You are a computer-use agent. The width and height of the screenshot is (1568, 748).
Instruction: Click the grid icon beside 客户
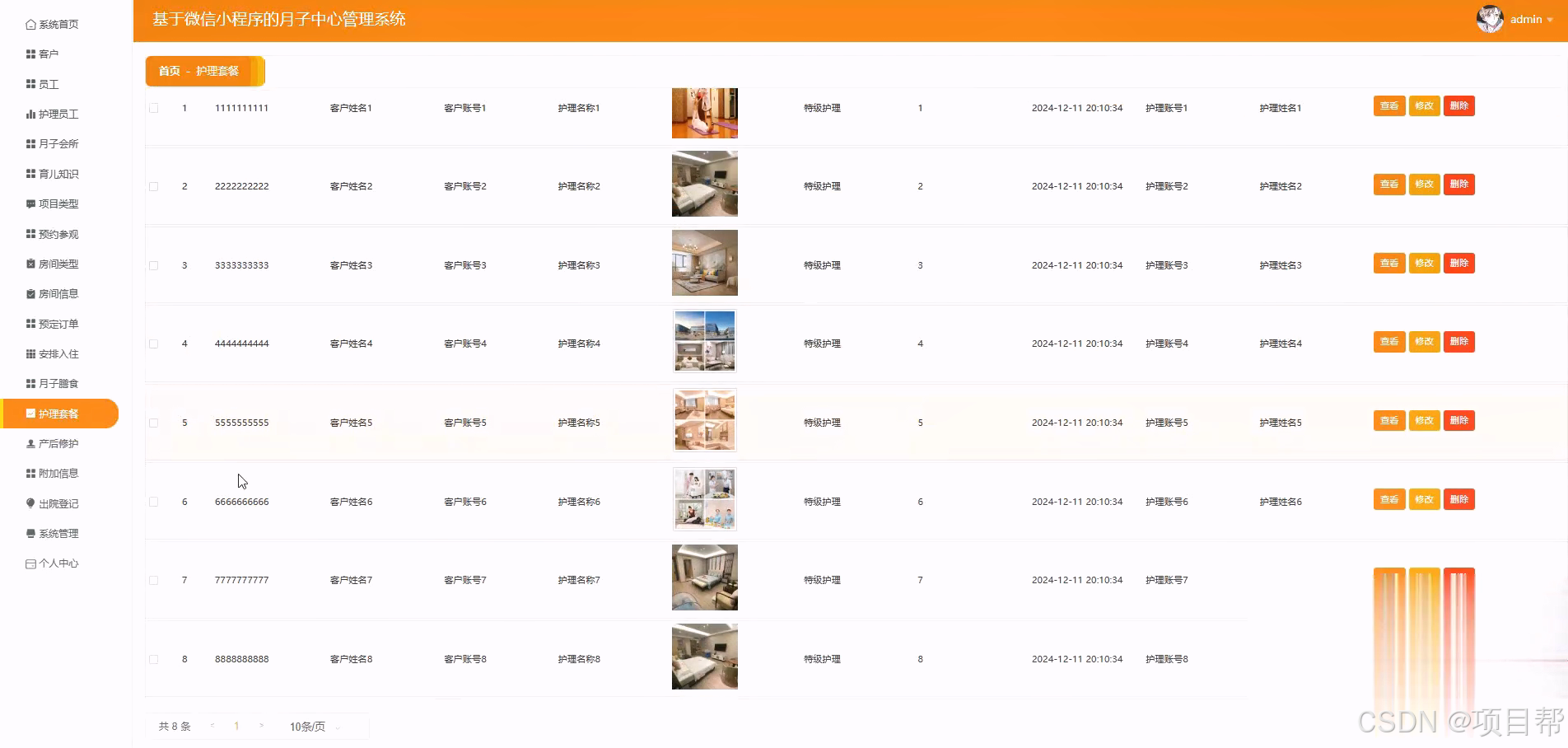click(x=30, y=54)
